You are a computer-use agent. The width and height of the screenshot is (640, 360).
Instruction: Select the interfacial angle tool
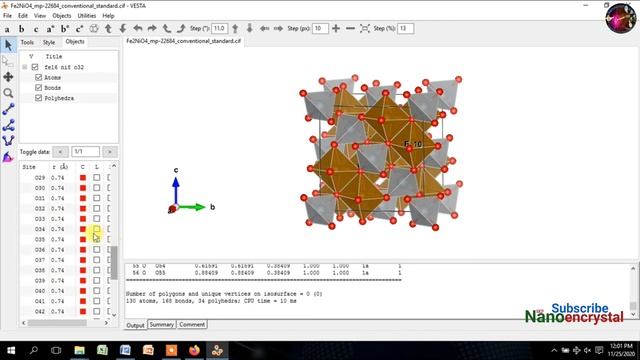tap(8, 157)
